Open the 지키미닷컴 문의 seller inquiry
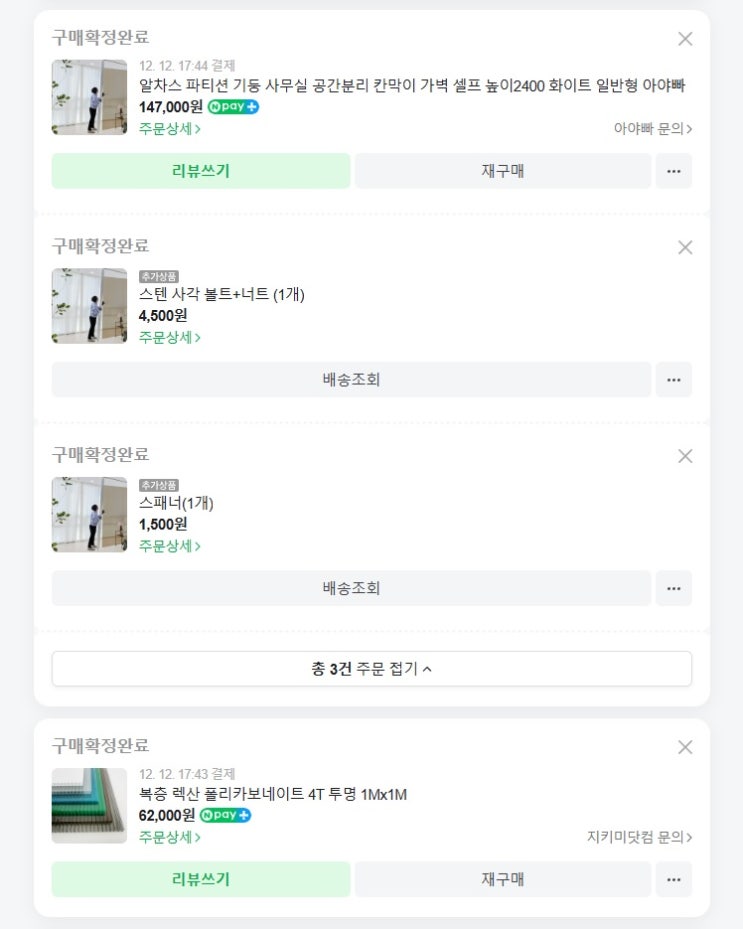Image resolution: width=743 pixels, height=929 pixels. pyautogui.click(x=639, y=837)
